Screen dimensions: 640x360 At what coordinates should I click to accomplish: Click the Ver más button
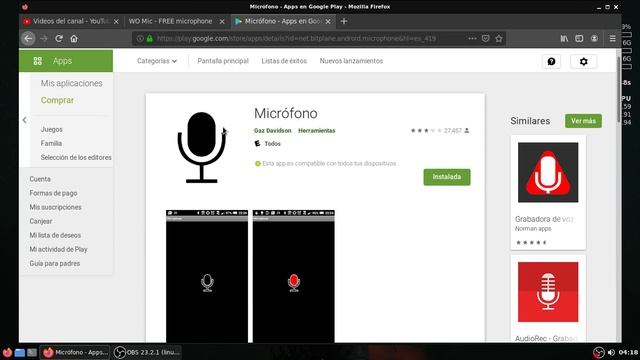point(583,121)
